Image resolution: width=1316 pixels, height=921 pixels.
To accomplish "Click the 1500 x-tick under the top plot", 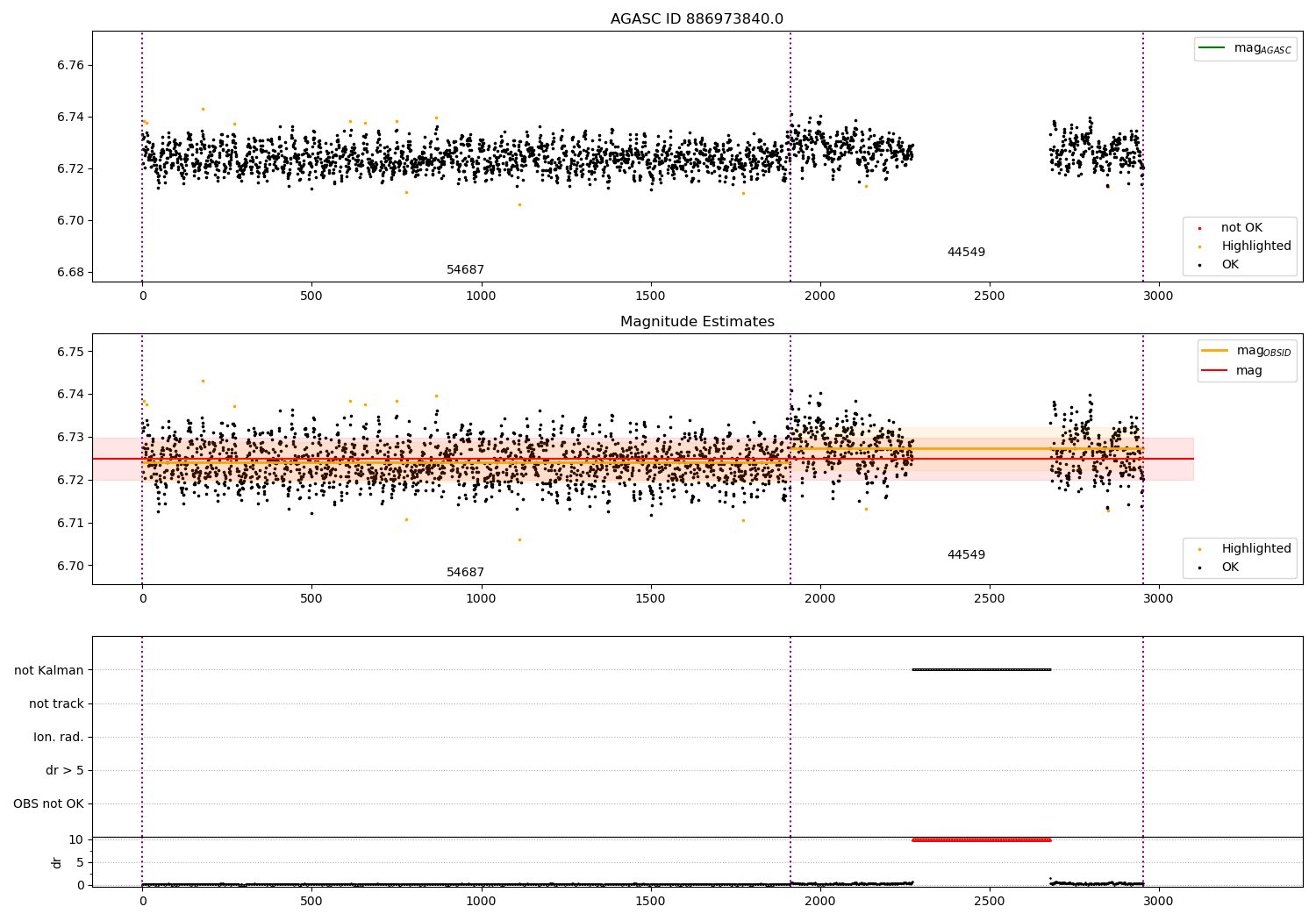I will click(x=650, y=296).
